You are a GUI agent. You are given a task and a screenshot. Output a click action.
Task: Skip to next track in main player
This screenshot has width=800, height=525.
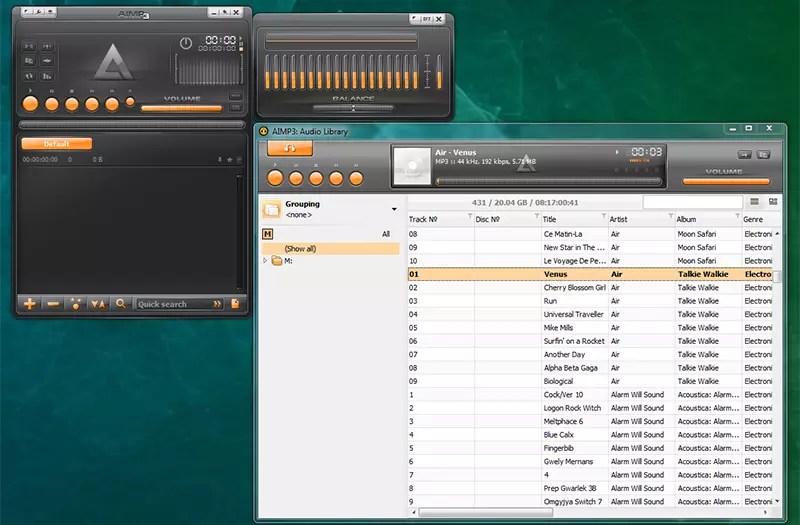coord(112,104)
